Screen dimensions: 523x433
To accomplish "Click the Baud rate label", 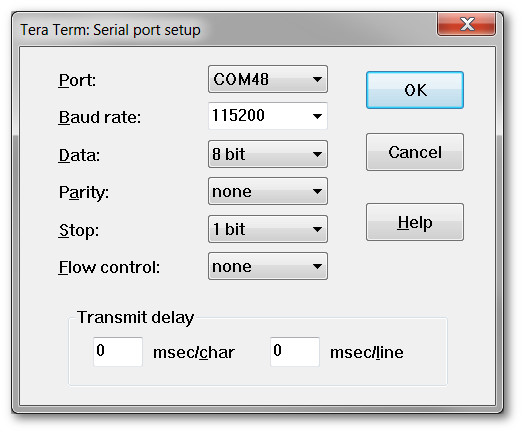I will click(x=100, y=117).
